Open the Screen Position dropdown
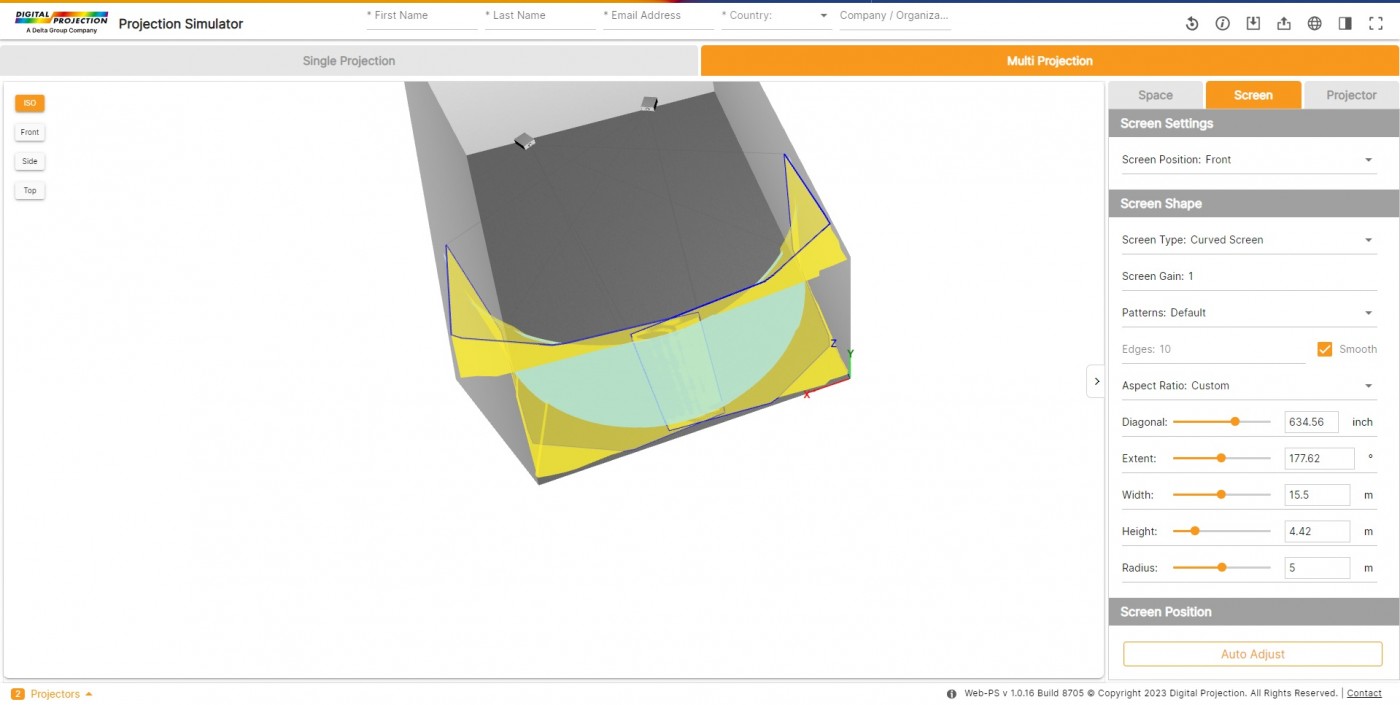The image size is (1400, 705). click(1249, 160)
